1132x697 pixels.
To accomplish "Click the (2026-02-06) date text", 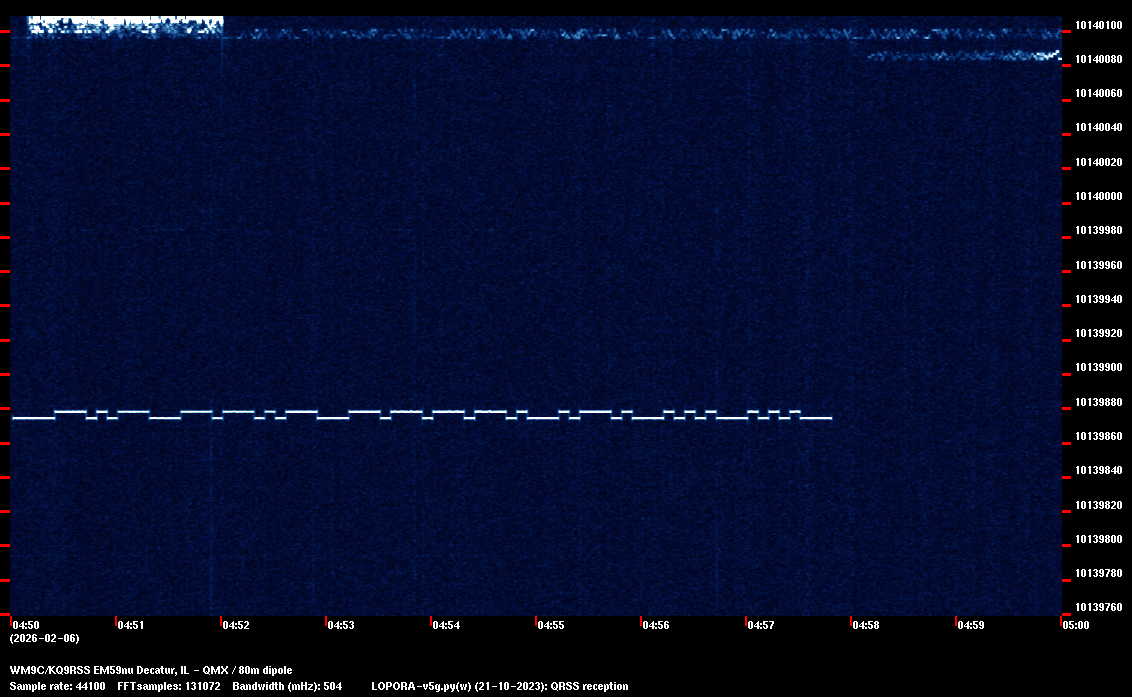I will pos(44,638).
